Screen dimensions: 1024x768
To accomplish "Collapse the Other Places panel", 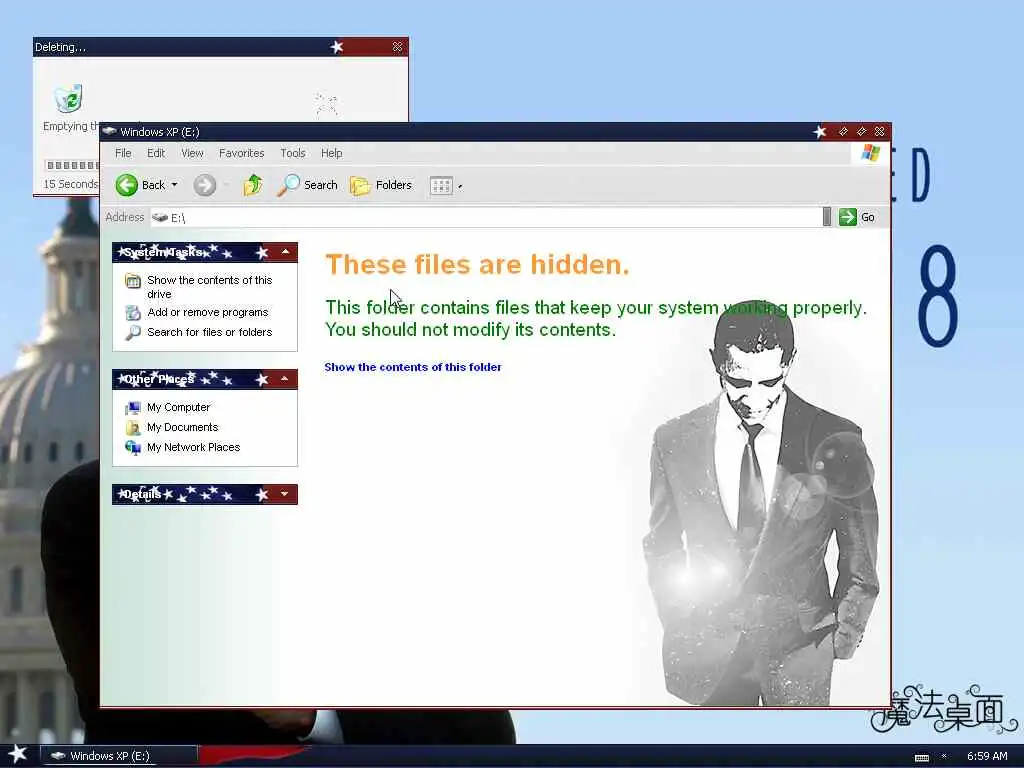I will point(285,379).
